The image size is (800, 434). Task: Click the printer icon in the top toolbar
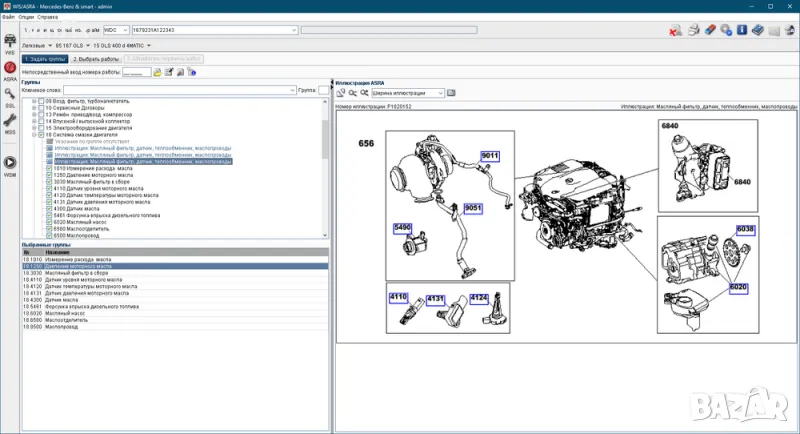point(693,30)
